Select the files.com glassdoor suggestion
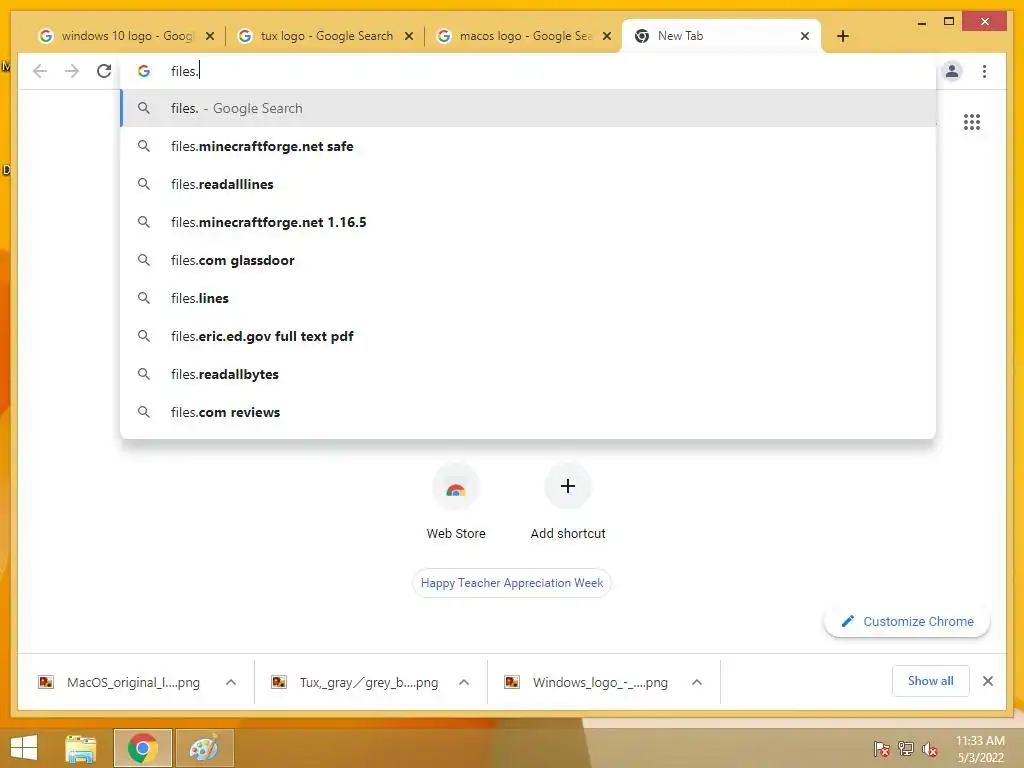 (528, 260)
